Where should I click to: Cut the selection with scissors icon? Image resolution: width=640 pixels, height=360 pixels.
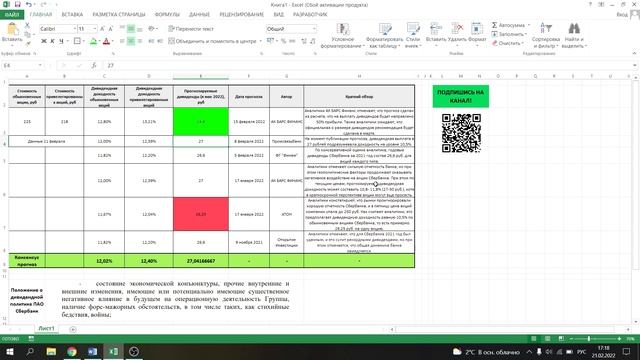click(27, 25)
